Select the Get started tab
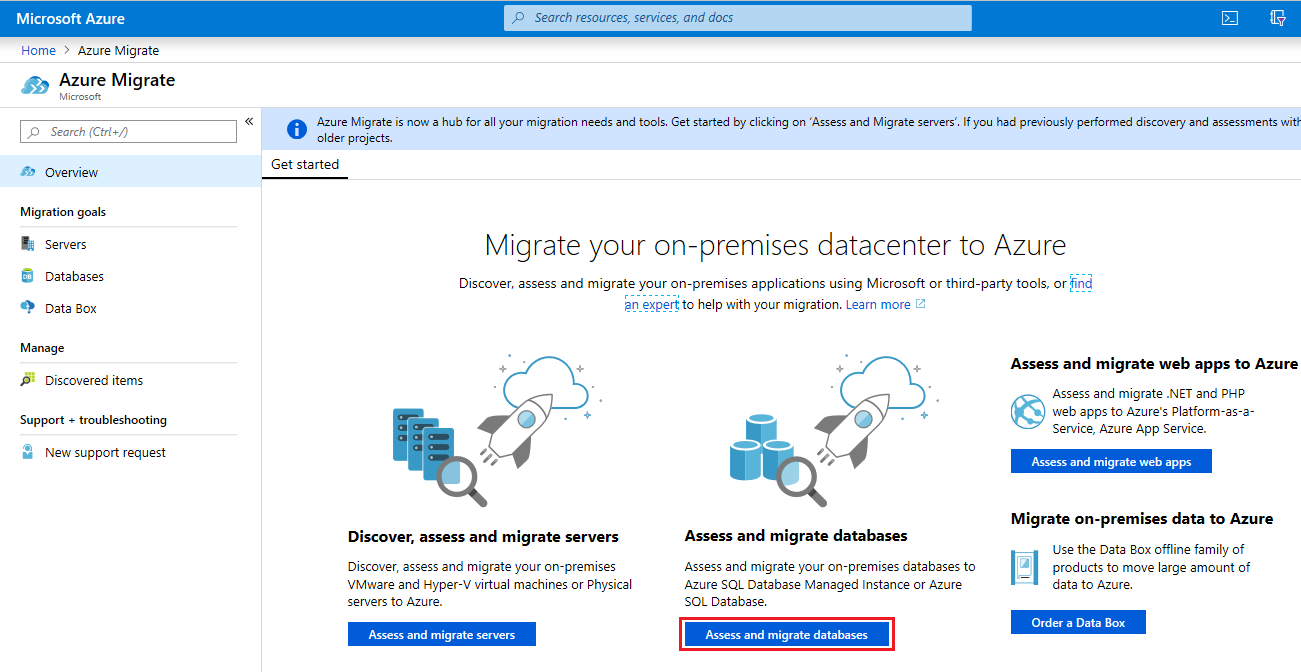1301x672 pixels. pyautogui.click(x=305, y=165)
